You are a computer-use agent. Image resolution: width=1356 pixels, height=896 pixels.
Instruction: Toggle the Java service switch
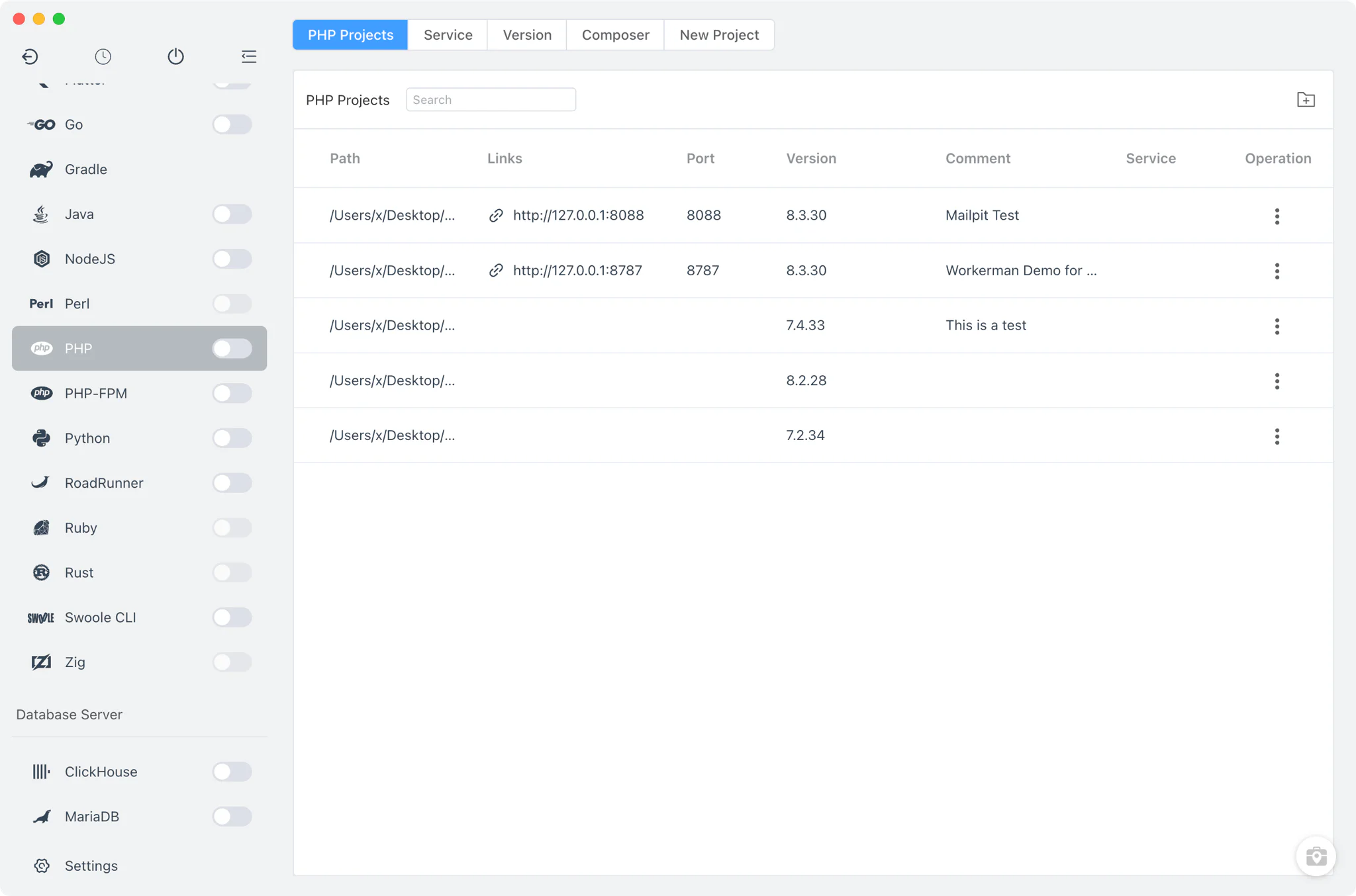tap(232, 214)
